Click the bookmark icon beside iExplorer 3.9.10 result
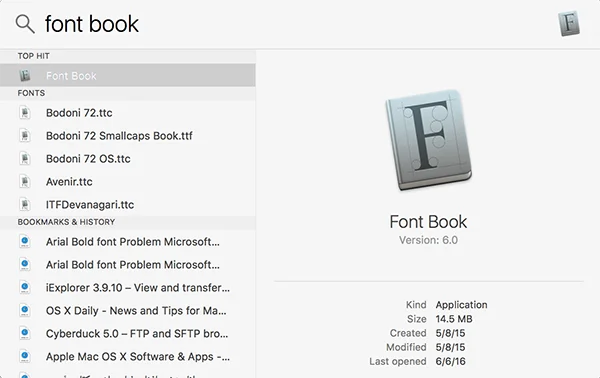Viewport: 600px width, 378px height. coord(25,288)
